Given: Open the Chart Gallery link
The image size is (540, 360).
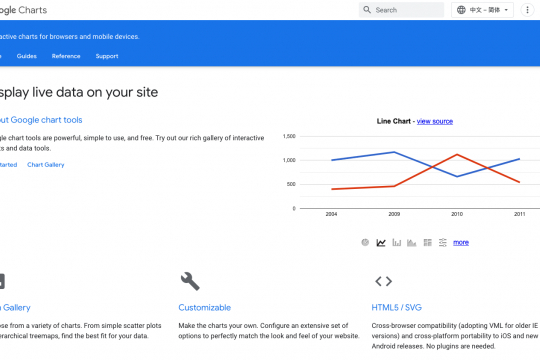Looking at the screenshot, I should pyautogui.click(x=46, y=165).
